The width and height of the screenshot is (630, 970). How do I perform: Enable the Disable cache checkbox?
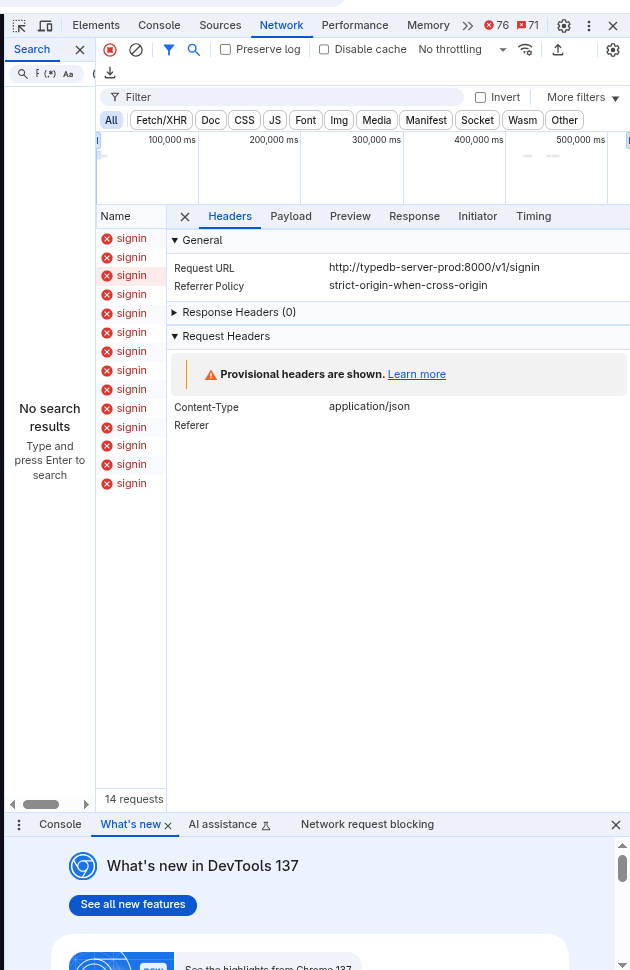tap(324, 49)
